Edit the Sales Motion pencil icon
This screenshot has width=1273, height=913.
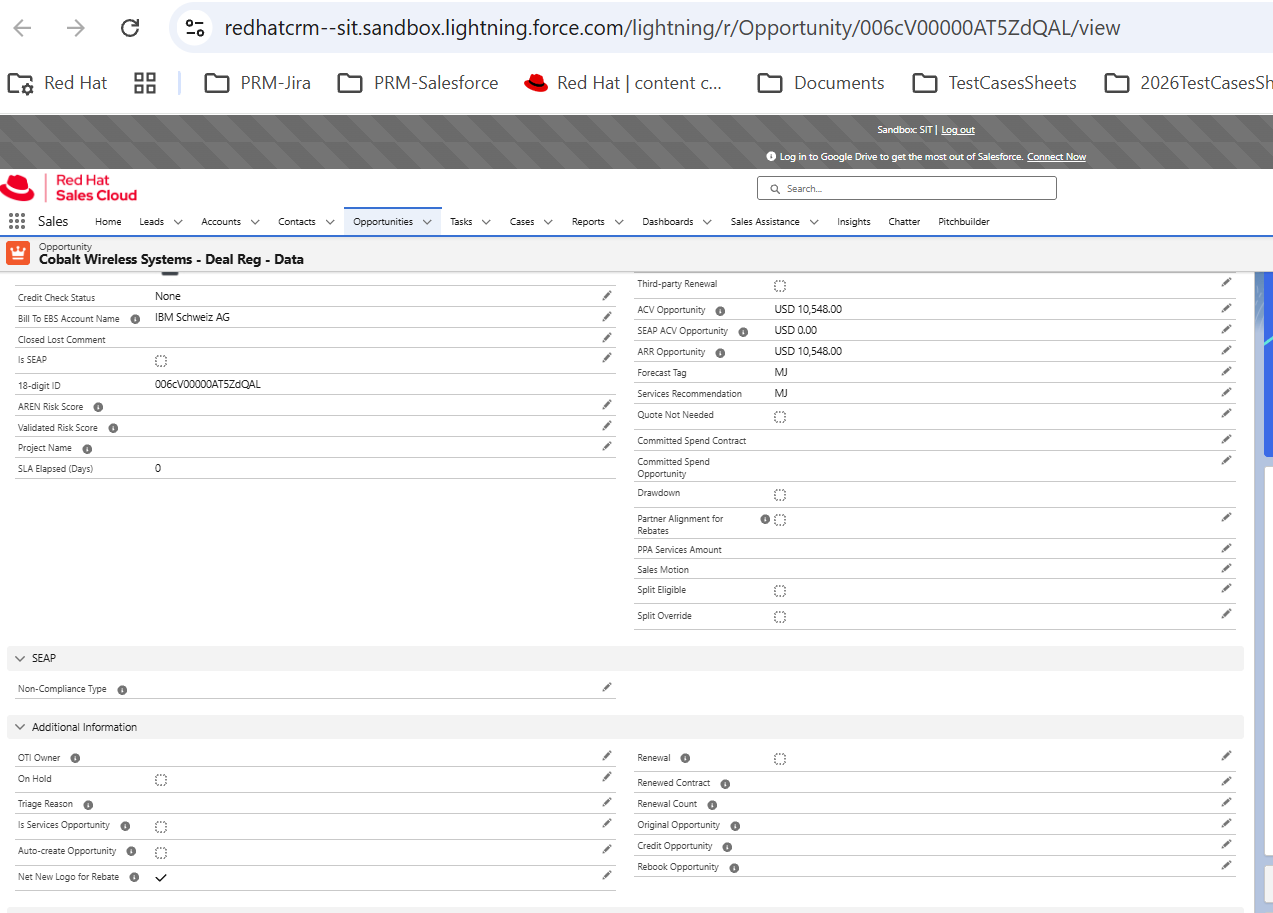1227,568
